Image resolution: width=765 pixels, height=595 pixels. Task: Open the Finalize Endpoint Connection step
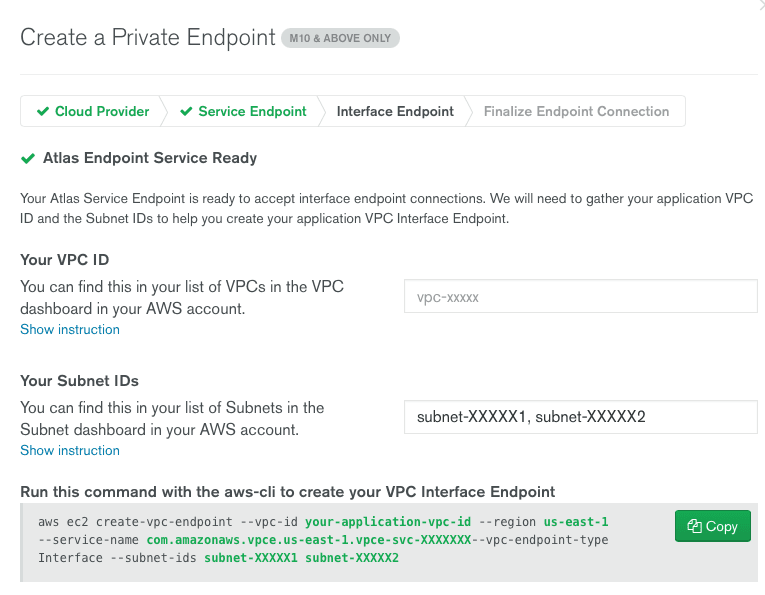point(576,112)
